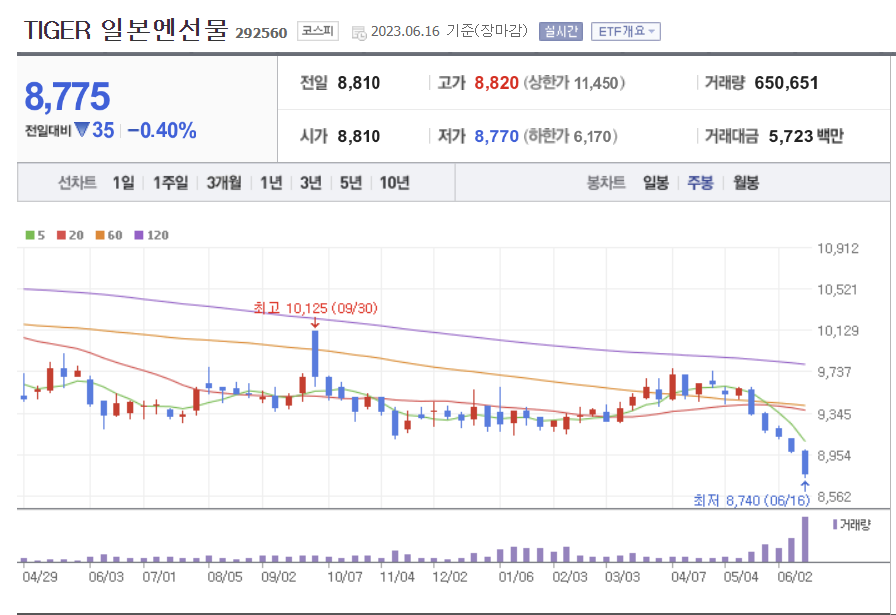The image size is (896, 615).
Task: Click the purple 거래량 volume legend marker
Action: (835, 524)
